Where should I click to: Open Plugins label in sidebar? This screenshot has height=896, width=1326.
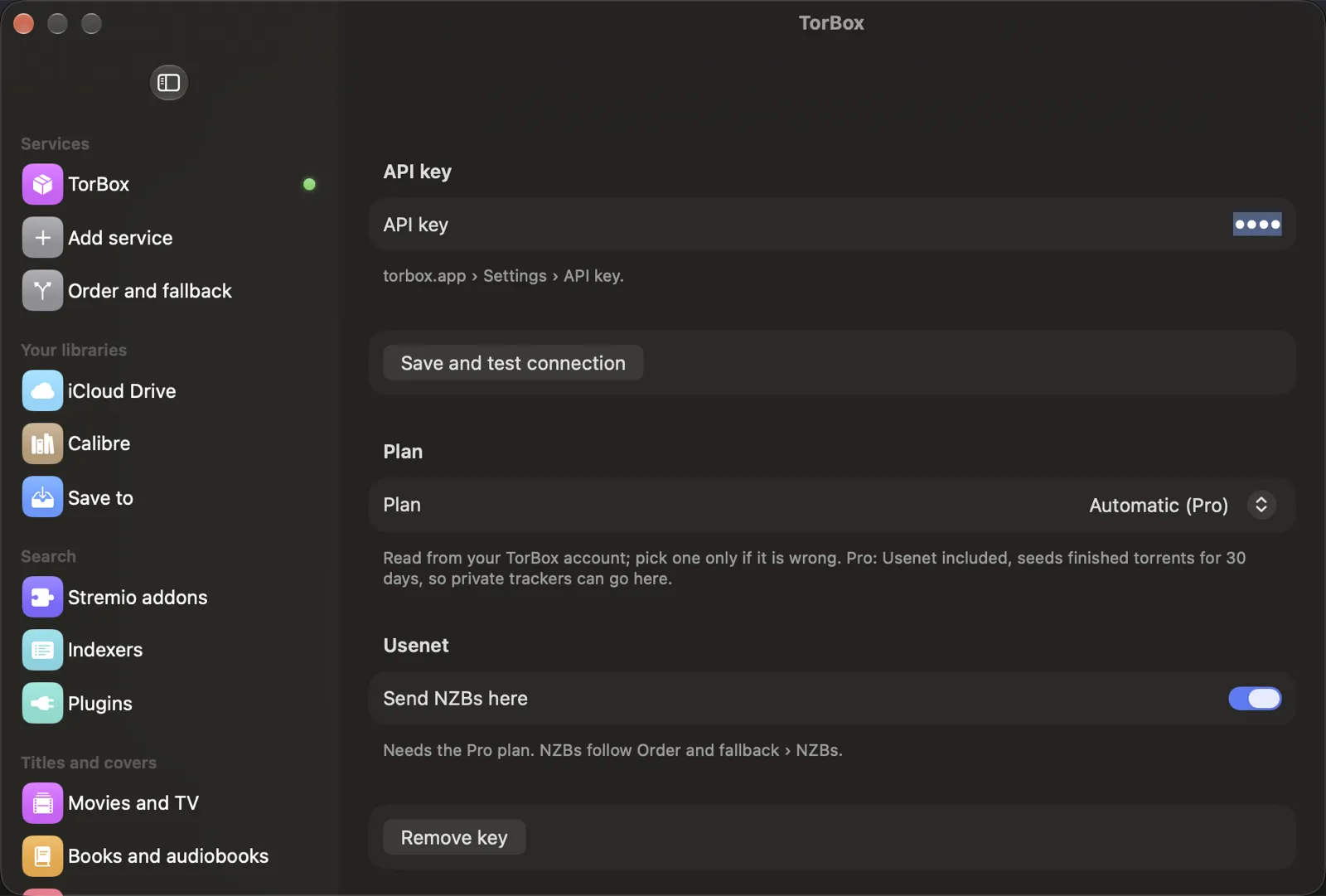point(100,704)
